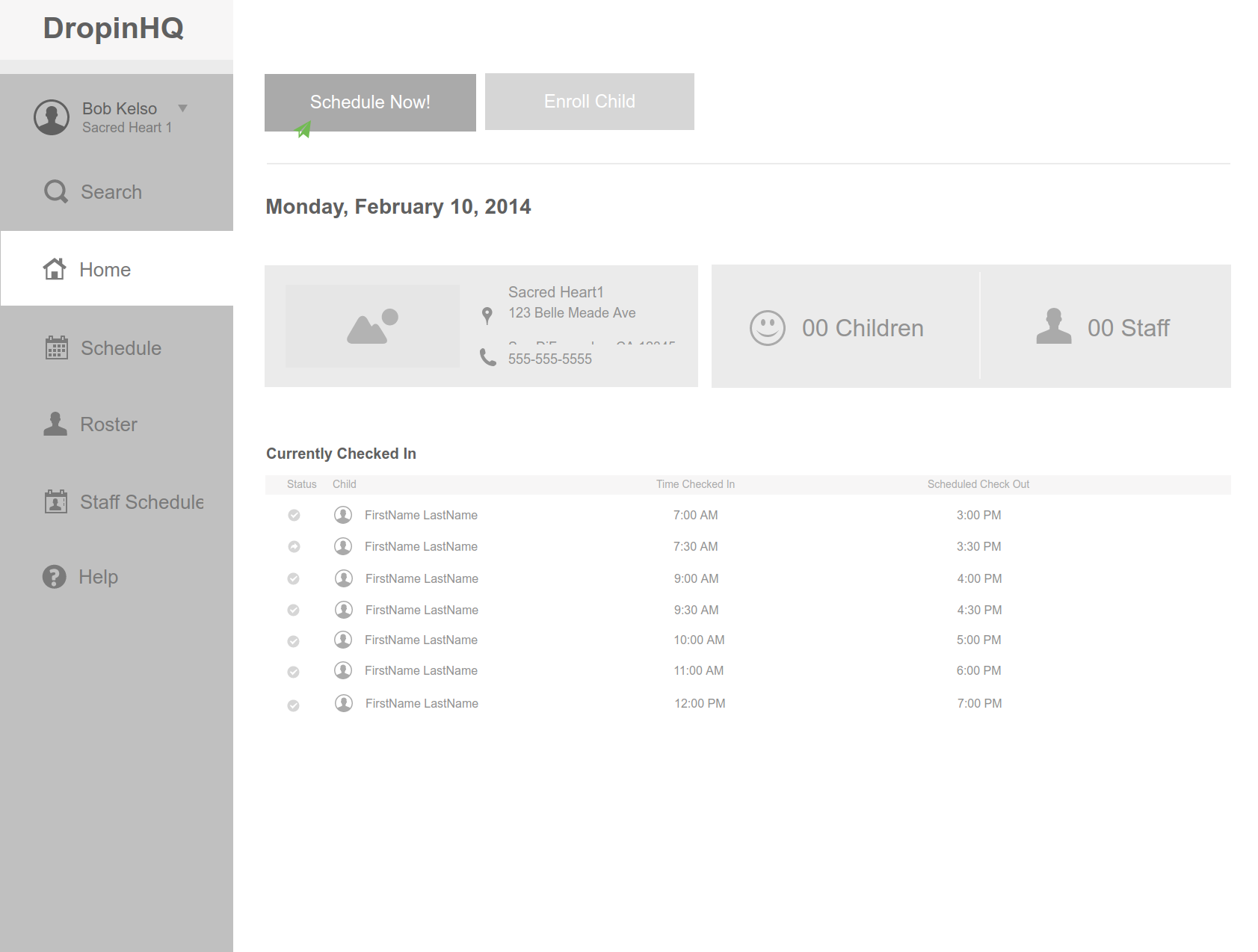Expand the Bob Kelso account dropdown arrow

tap(182, 108)
